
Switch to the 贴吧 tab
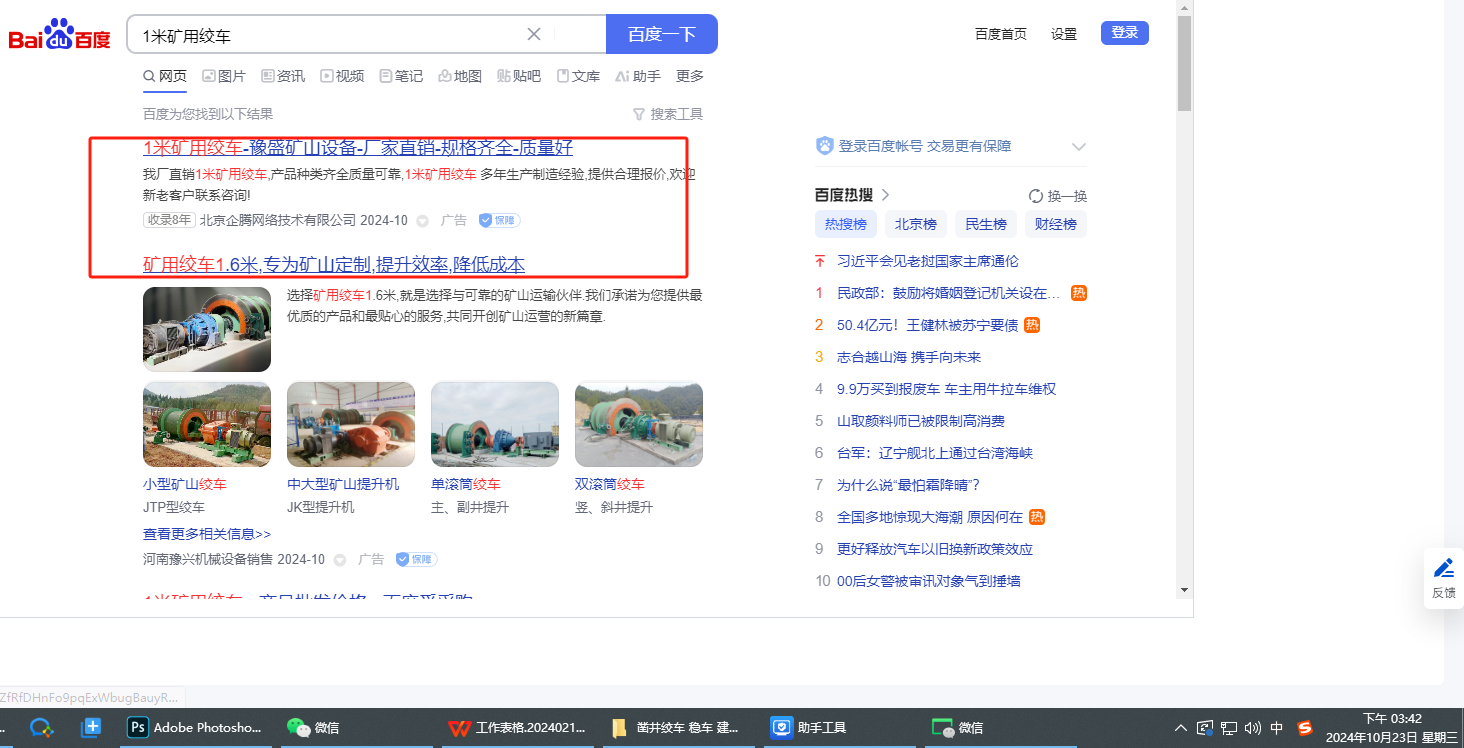519,76
